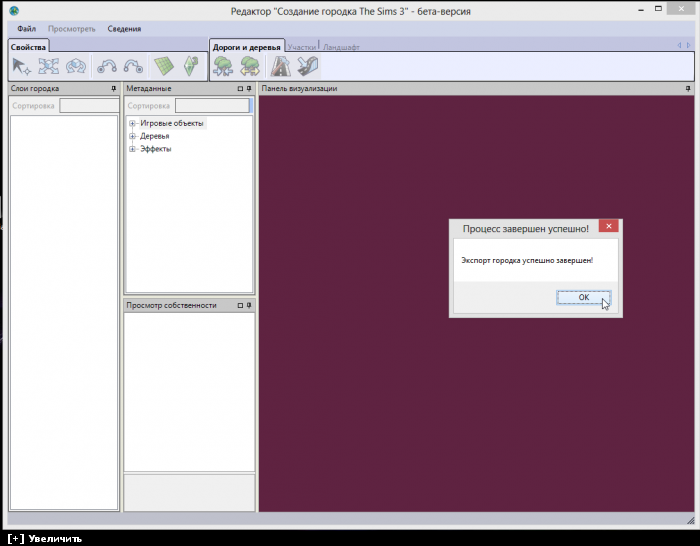Toggle the green terrain grid icon
Screen dimensions: 700x546
pyautogui.click(x=163, y=66)
